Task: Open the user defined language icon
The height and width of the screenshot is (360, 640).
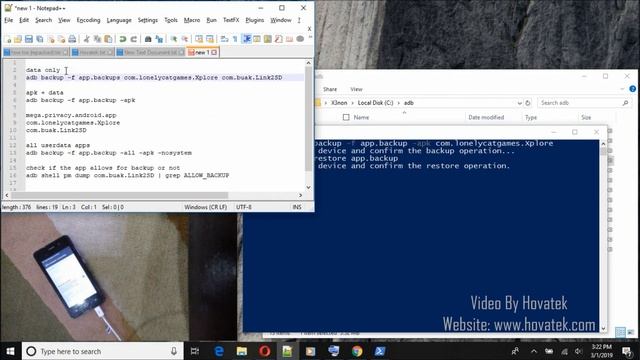Action: pyautogui.click(x=257, y=39)
